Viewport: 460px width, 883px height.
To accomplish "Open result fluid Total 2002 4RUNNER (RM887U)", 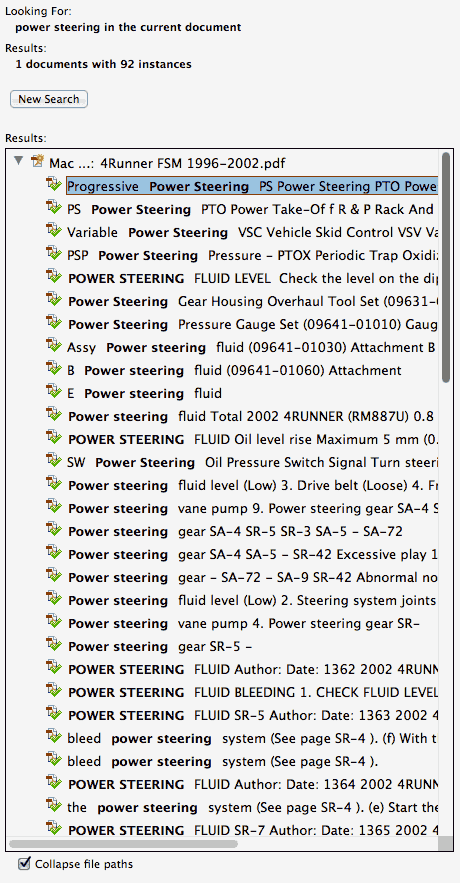I will pyautogui.click(x=251, y=417).
